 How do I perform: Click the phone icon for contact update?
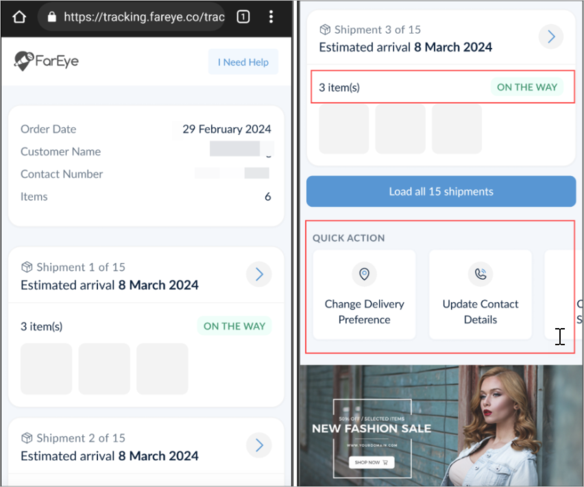[x=480, y=274]
